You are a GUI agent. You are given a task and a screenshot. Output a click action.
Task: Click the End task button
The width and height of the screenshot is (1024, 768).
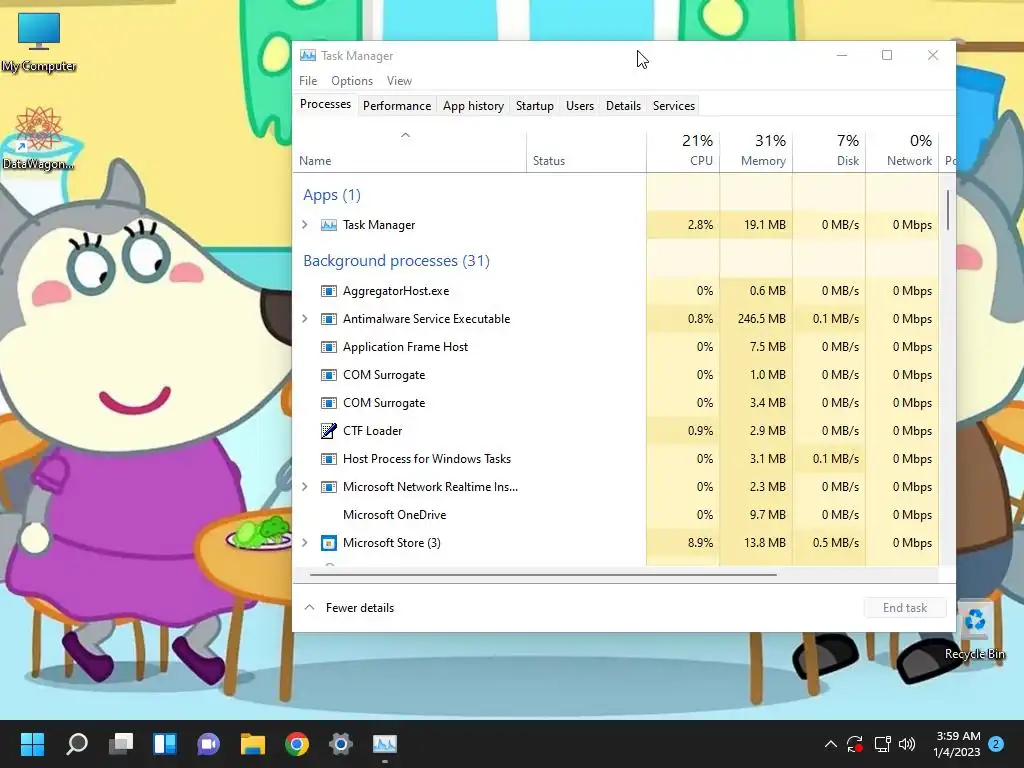(x=905, y=607)
